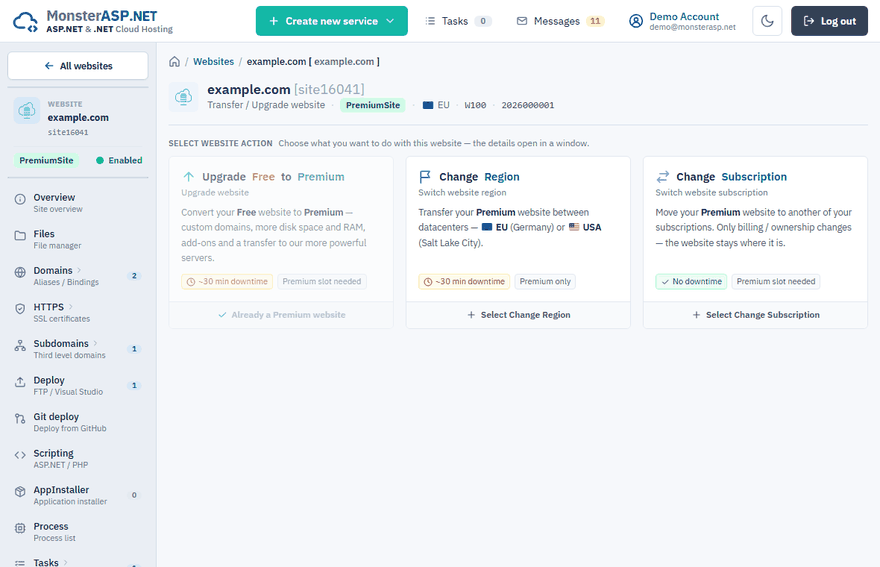Click Already a Premium website button
Image resolution: width=880 pixels, height=567 pixels.
(281, 315)
